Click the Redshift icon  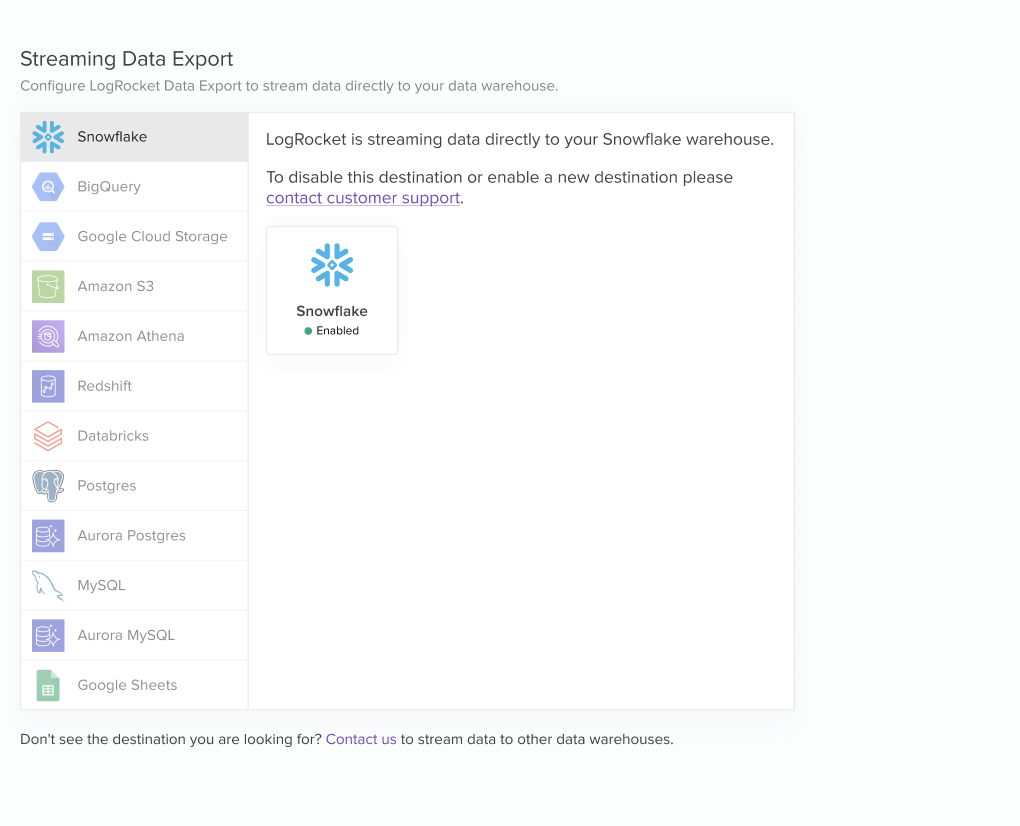coord(48,386)
